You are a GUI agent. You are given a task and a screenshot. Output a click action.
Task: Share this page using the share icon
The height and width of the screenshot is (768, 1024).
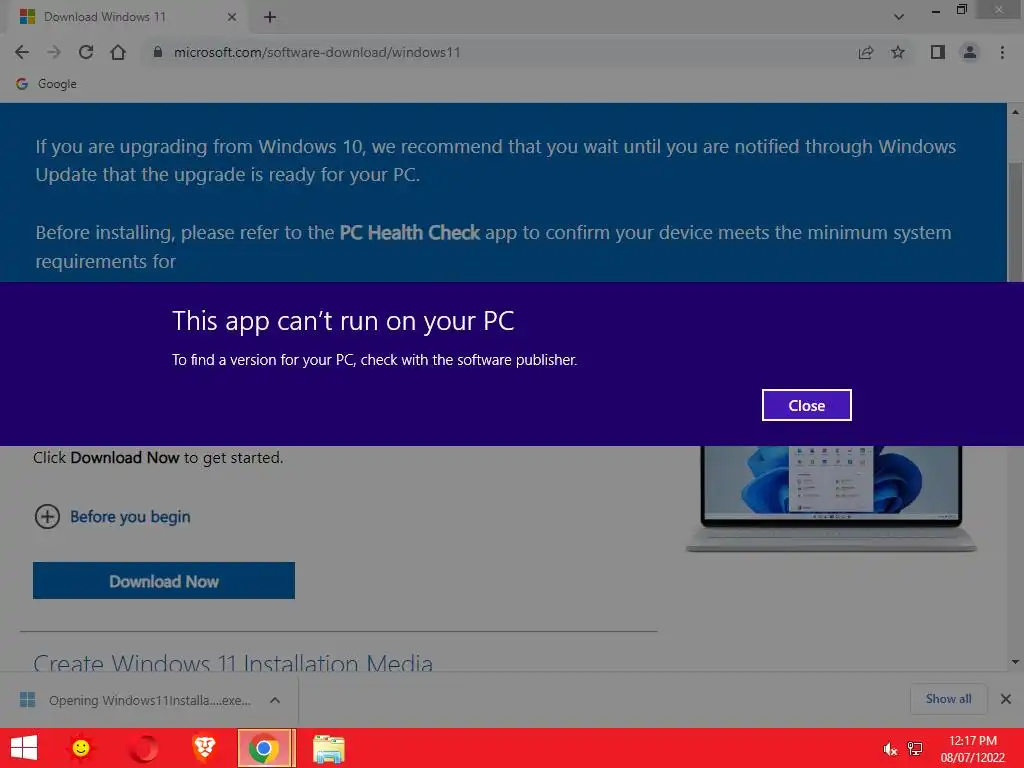pos(866,52)
